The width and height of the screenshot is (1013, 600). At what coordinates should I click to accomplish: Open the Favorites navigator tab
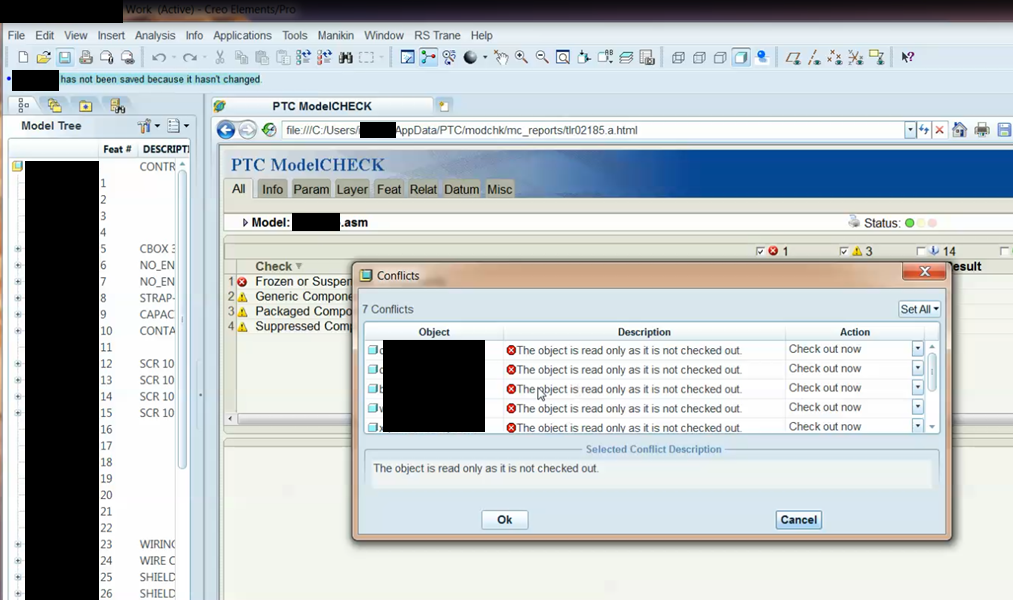(85, 105)
